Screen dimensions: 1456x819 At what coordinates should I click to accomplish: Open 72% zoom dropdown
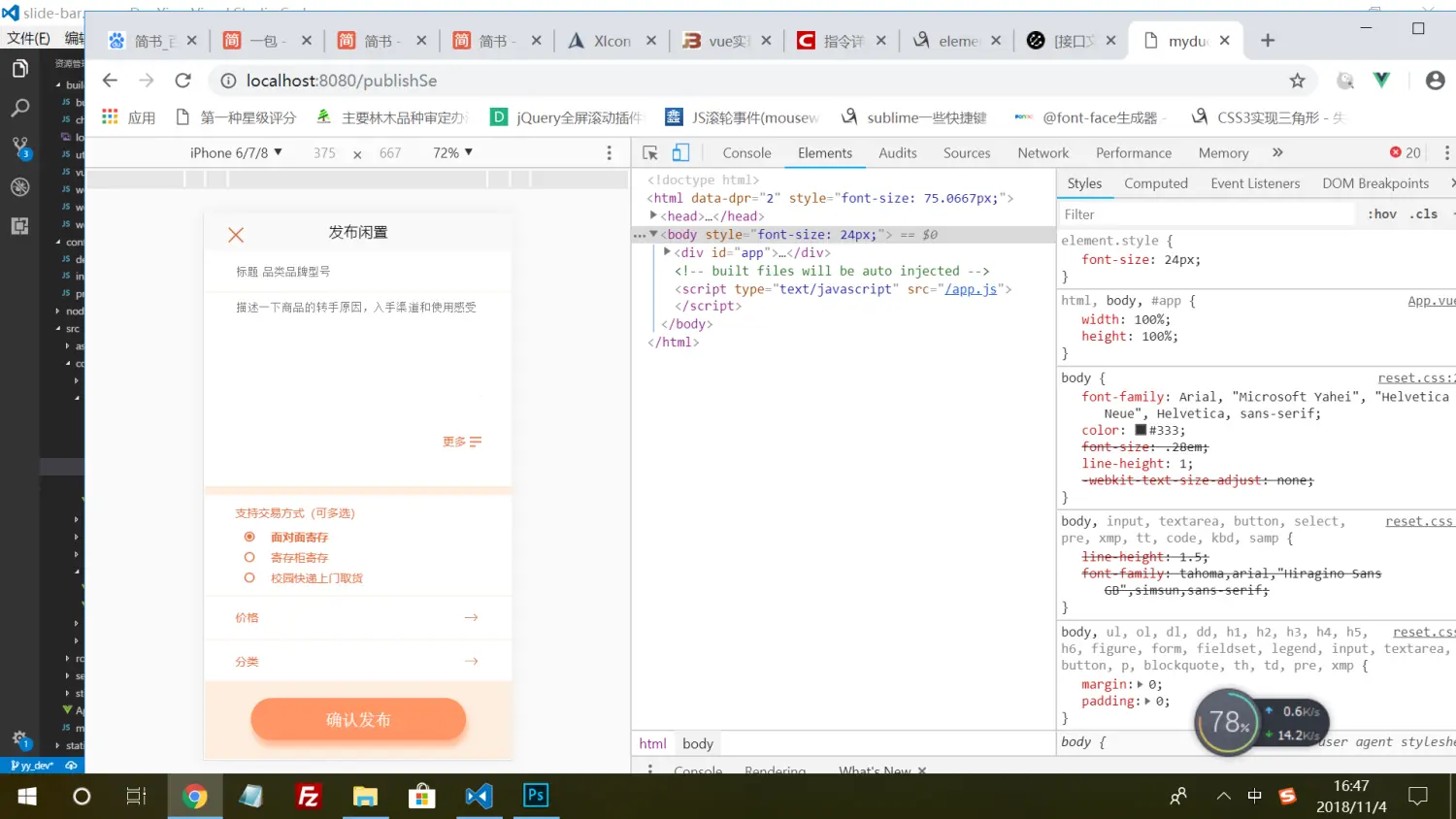[452, 152]
